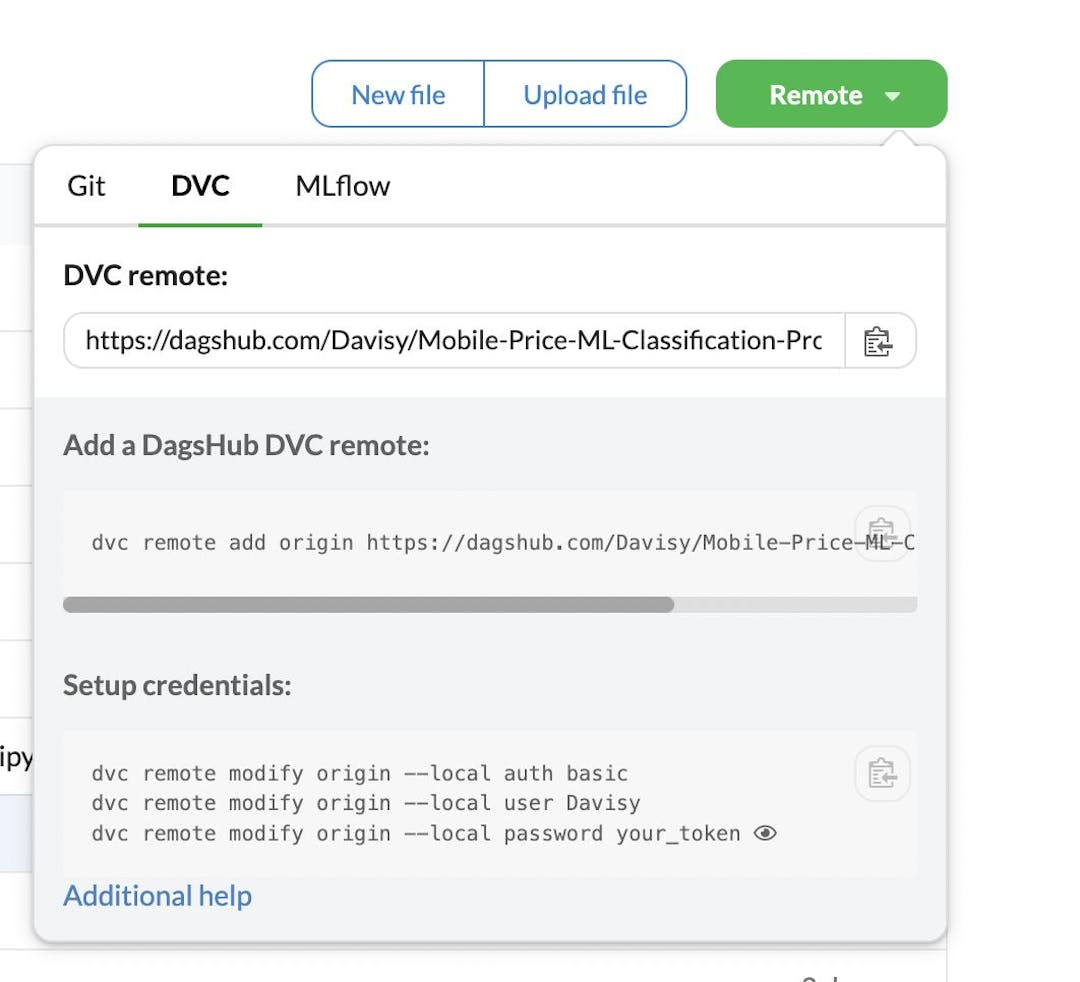The image size is (1080, 982).
Task: Copy the DVC remote URL using its copy icon
Action: 881,340
